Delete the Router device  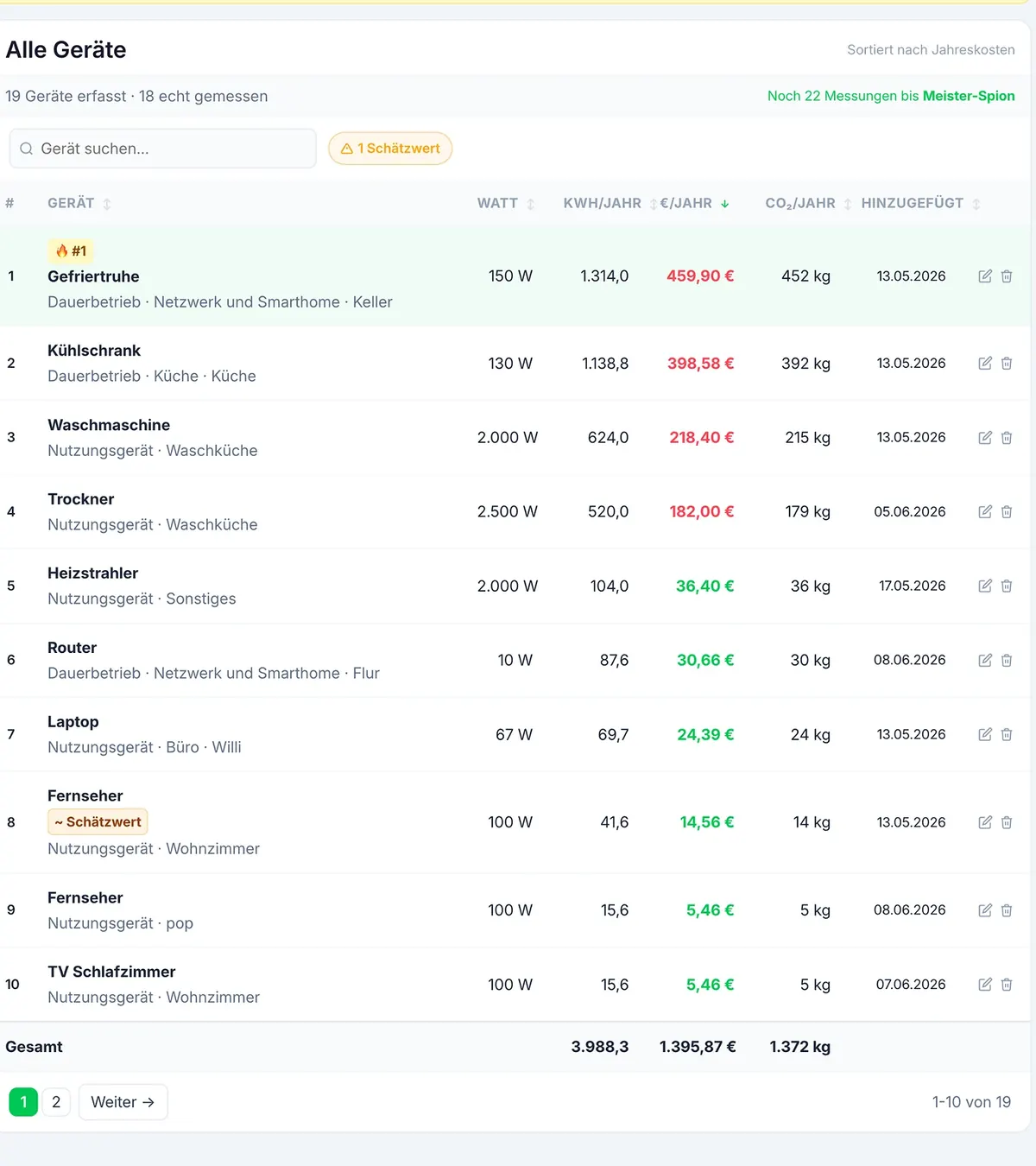pyautogui.click(x=1007, y=661)
